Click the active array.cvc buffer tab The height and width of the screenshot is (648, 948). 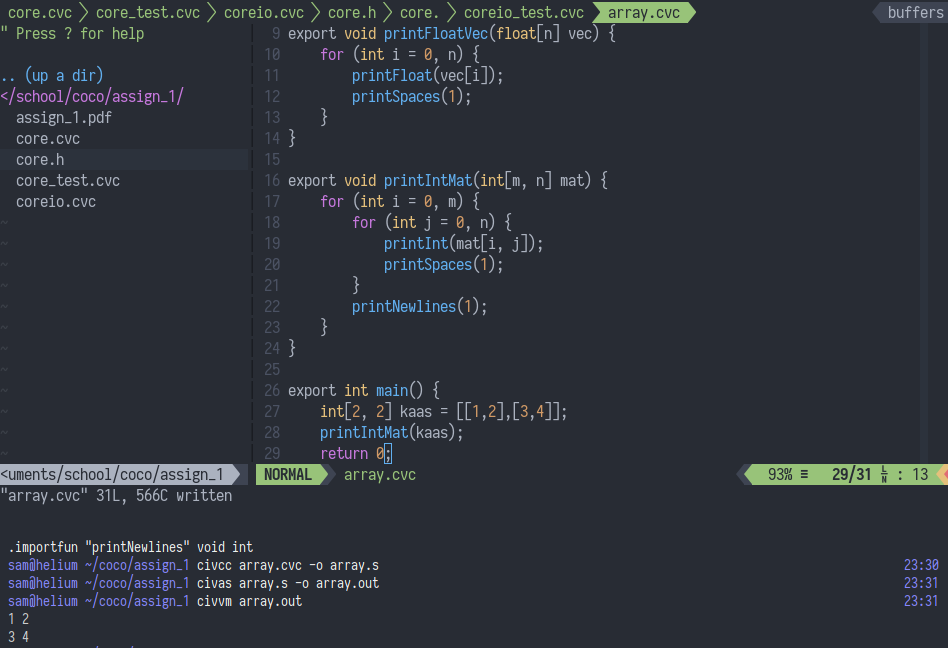643,13
